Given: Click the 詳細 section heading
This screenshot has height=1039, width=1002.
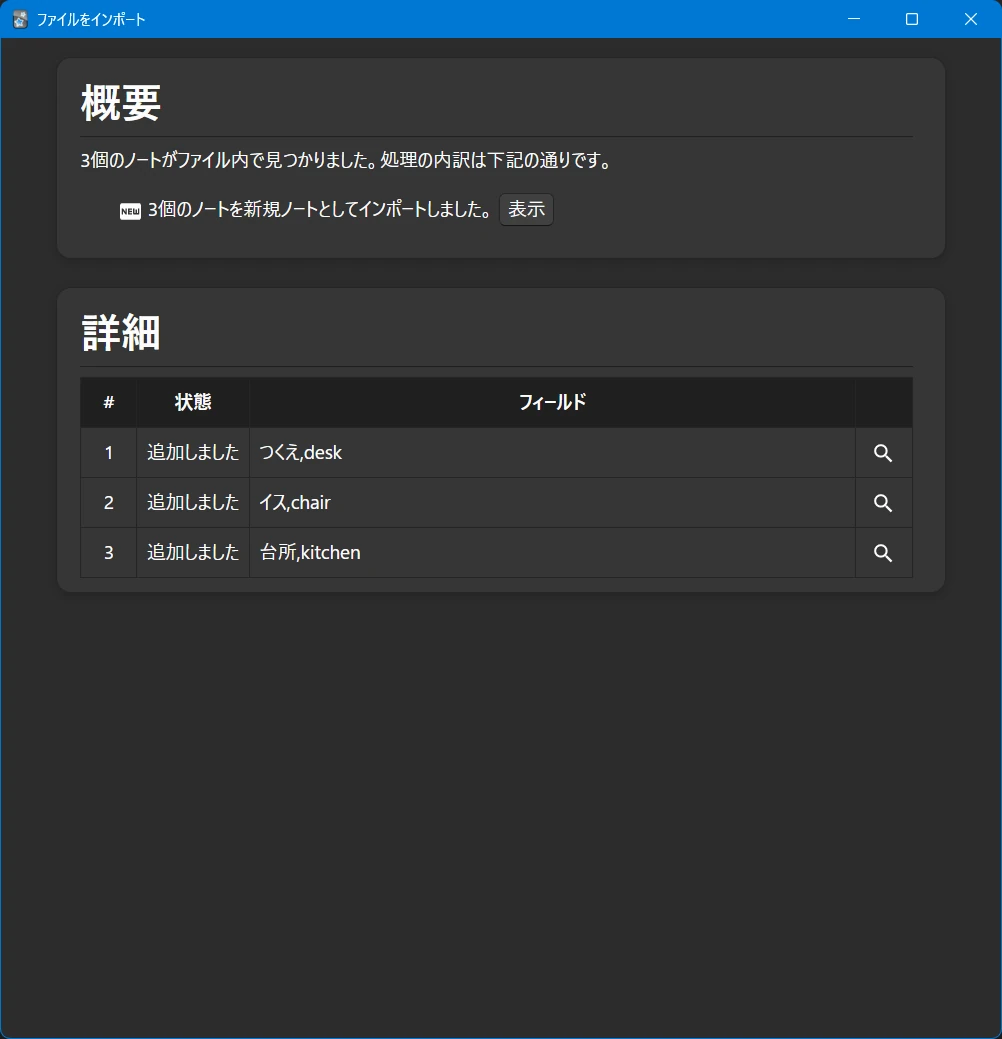Looking at the screenshot, I should point(121,333).
